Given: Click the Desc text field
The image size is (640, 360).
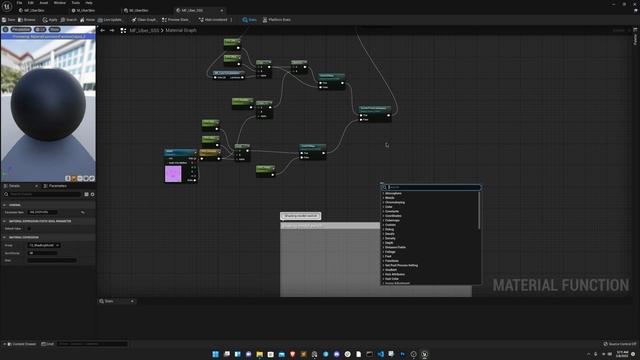Looking at the screenshot, I should tap(52, 260).
